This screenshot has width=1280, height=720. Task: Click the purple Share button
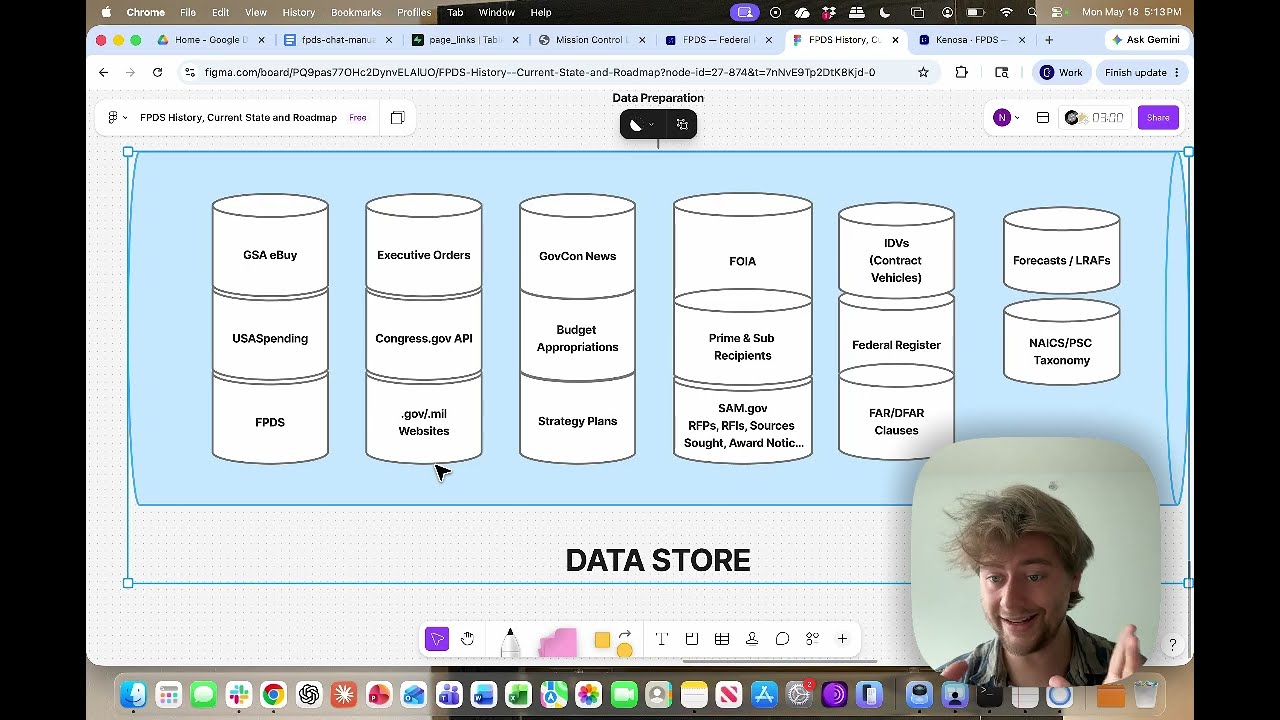point(1158,118)
